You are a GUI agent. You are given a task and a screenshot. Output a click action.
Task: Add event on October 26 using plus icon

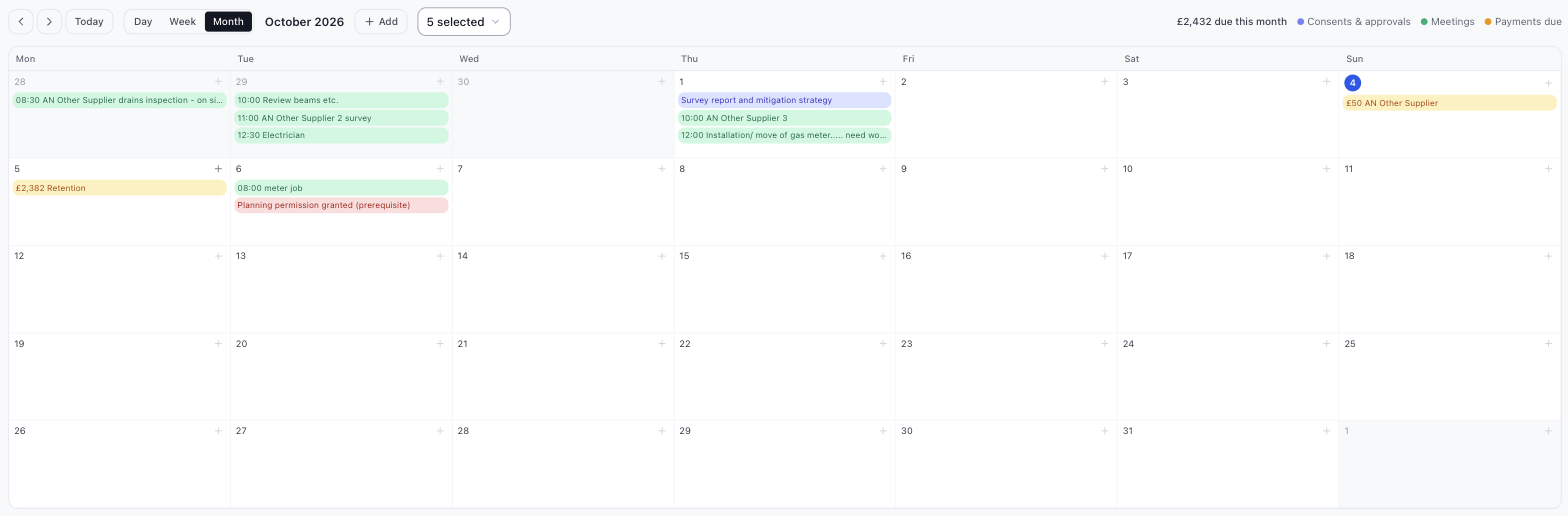218,431
